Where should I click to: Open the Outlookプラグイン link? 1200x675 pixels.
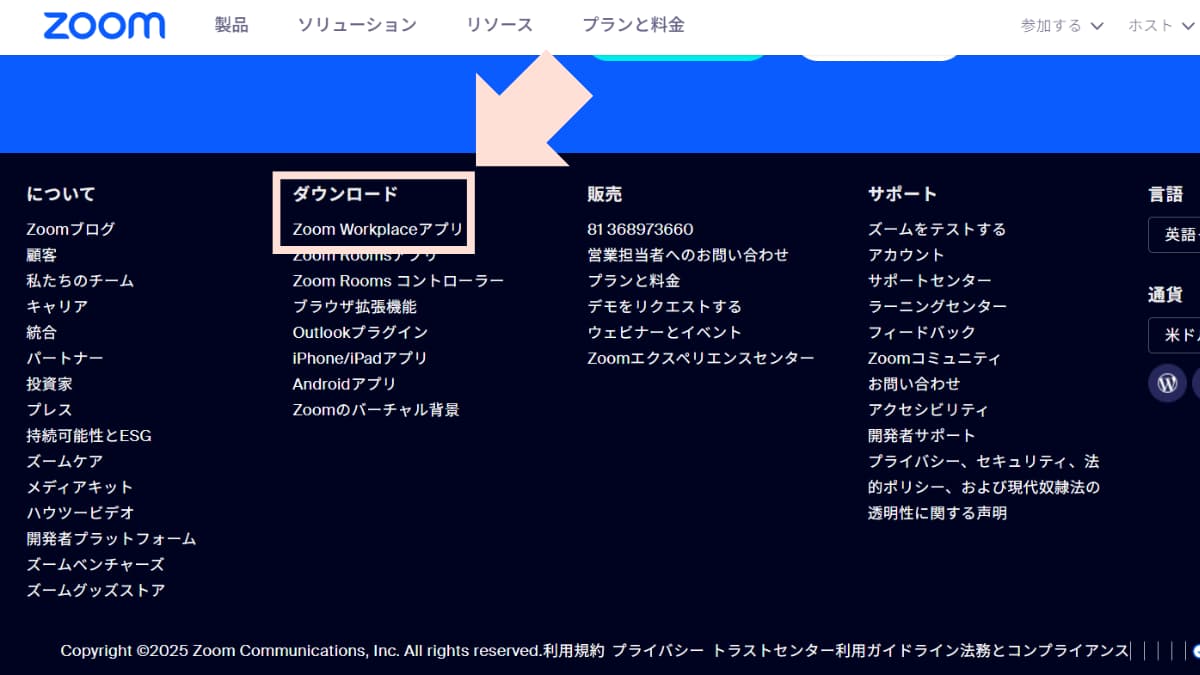tap(360, 332)
